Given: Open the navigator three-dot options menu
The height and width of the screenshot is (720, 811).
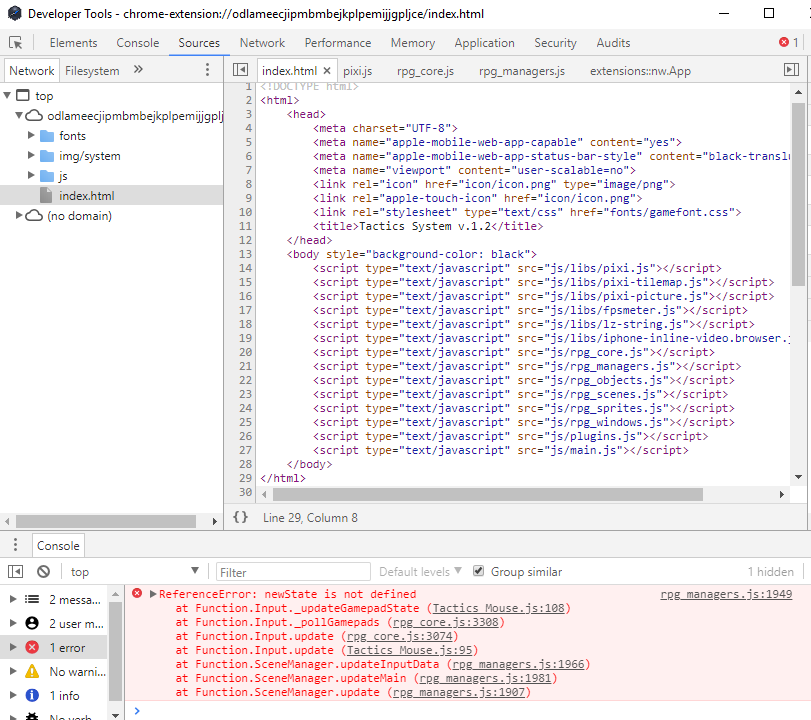Looking at the screenshot, I should pyautogui.click(x=207, y=69).
